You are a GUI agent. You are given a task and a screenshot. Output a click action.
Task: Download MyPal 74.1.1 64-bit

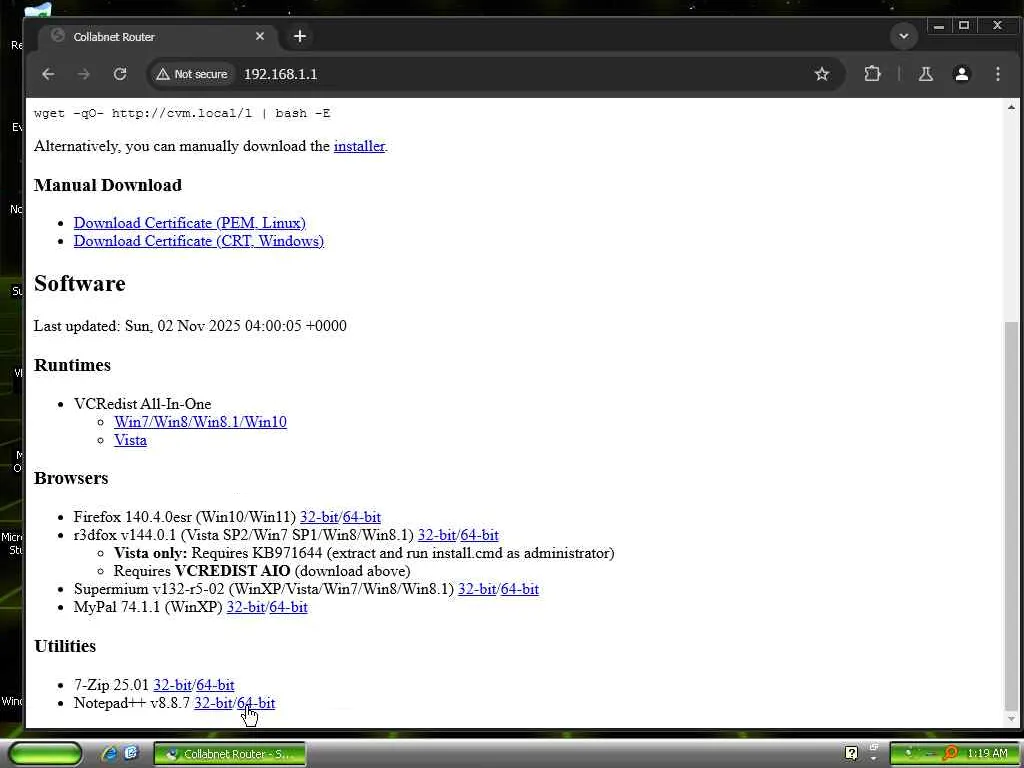(x=289, y=607)
